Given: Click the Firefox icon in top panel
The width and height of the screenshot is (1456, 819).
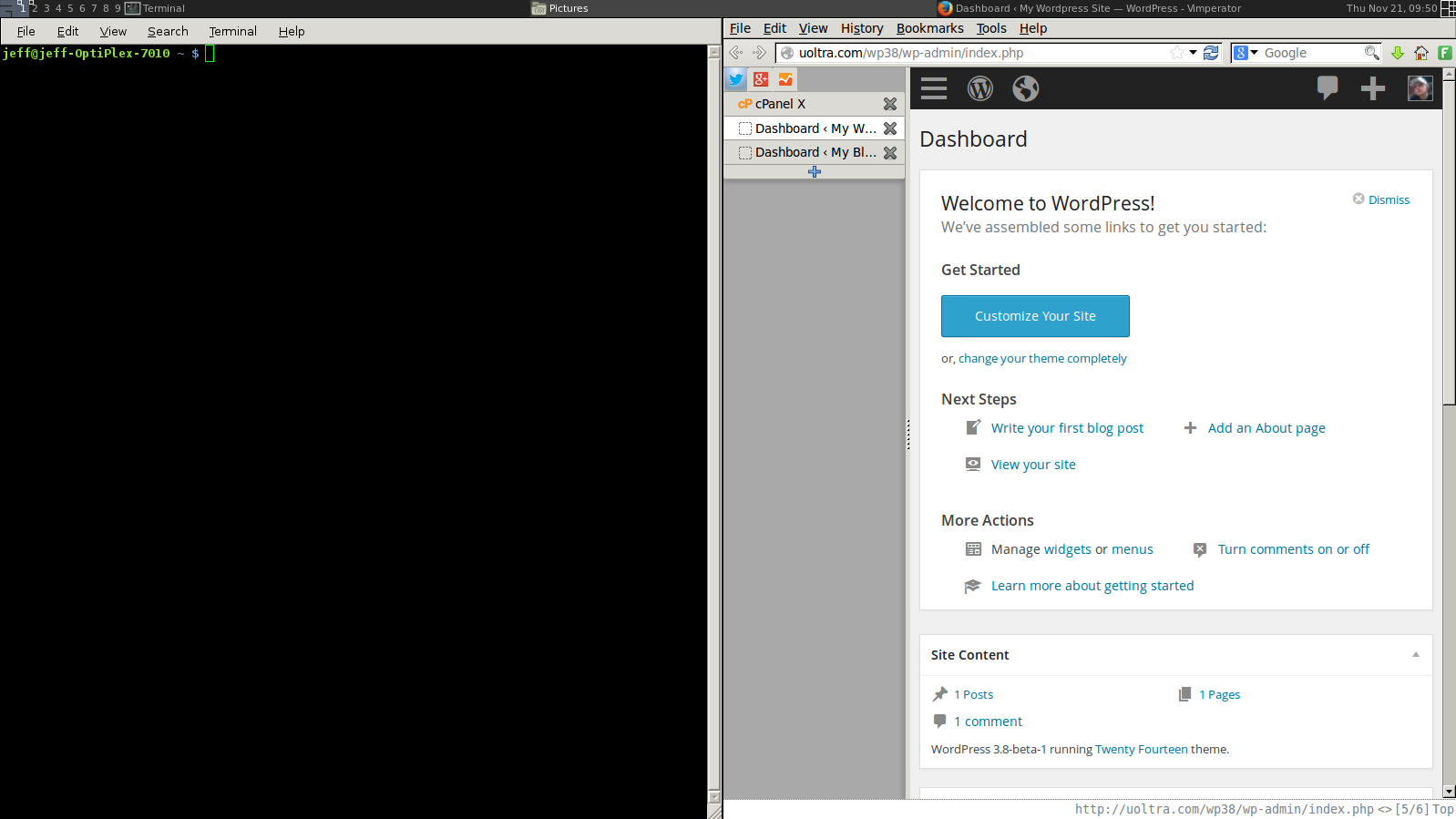Looking at the screenshot, I should coord(945,8).
